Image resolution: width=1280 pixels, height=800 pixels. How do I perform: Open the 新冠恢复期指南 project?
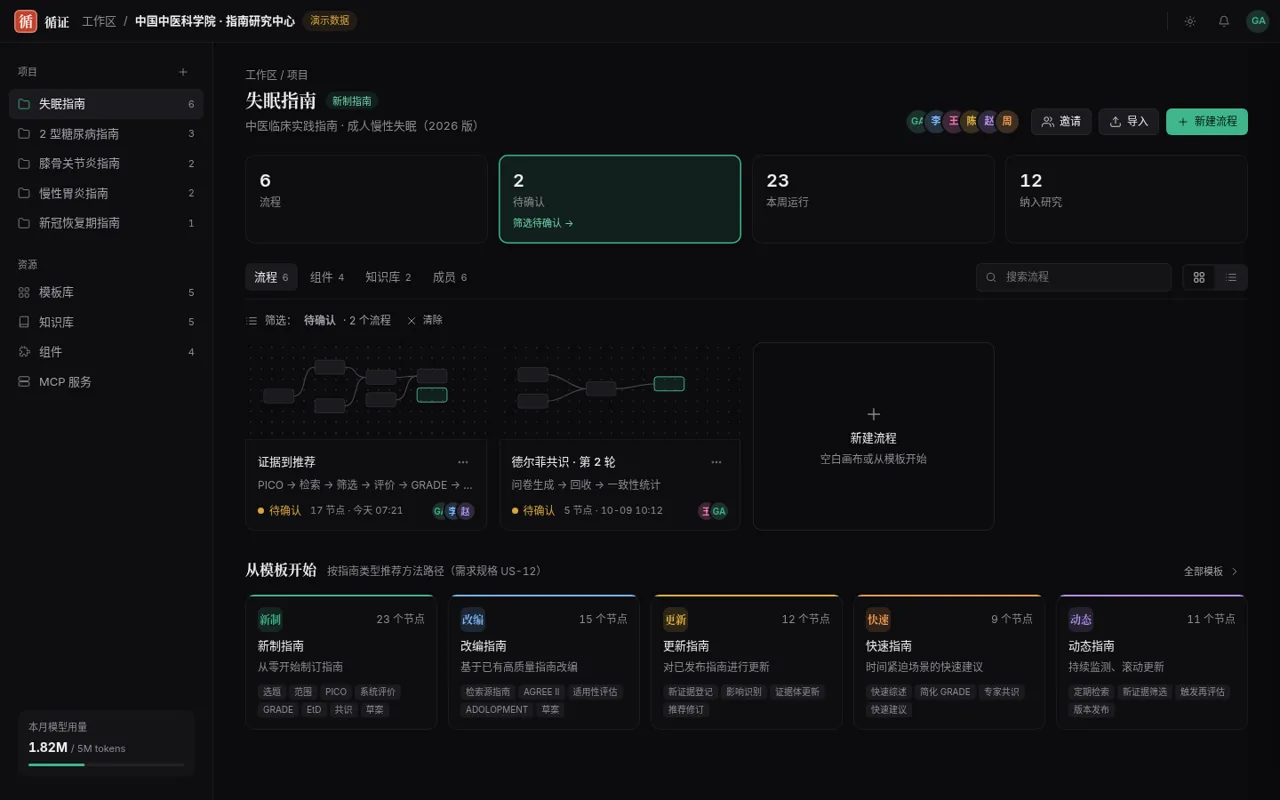[106, 223]
